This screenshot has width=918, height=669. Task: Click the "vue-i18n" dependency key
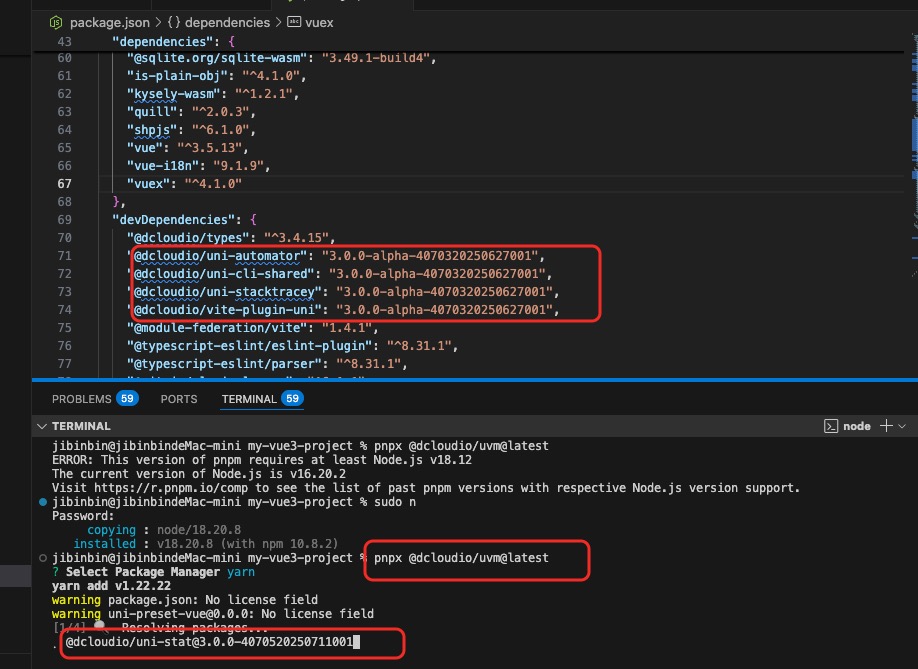point(163,166)
